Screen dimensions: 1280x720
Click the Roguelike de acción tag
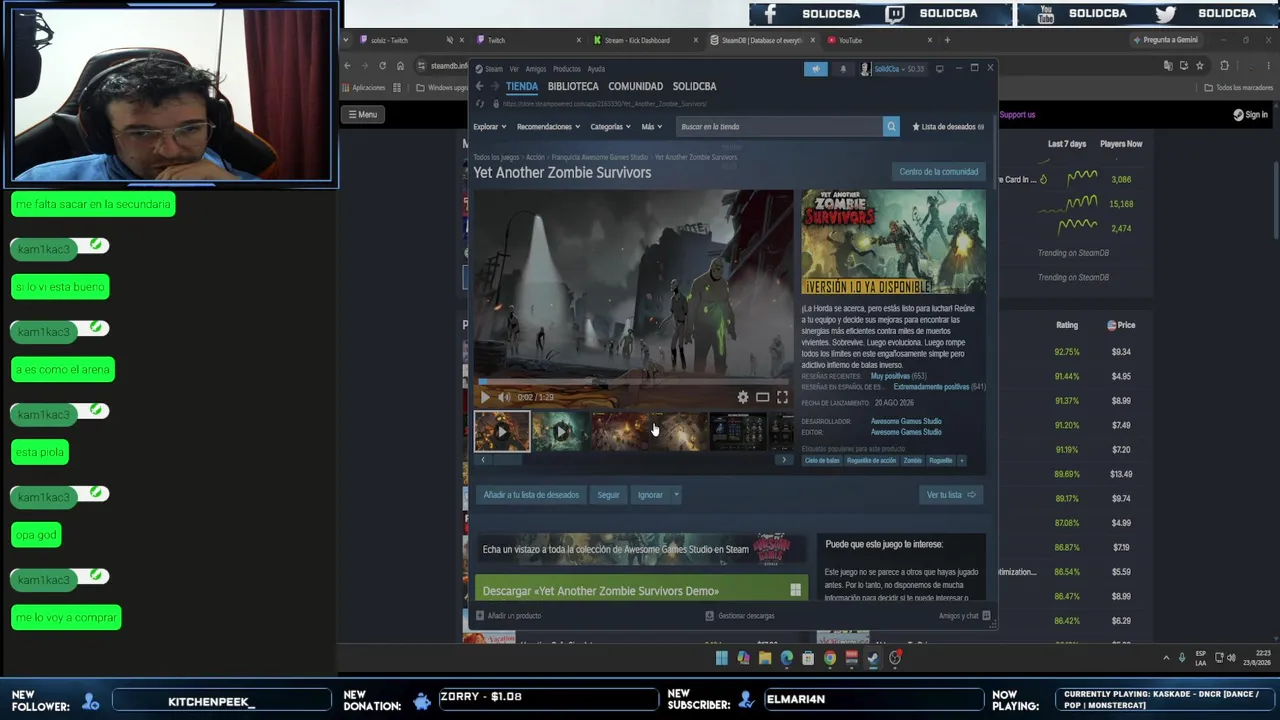(x=871, y=460)
